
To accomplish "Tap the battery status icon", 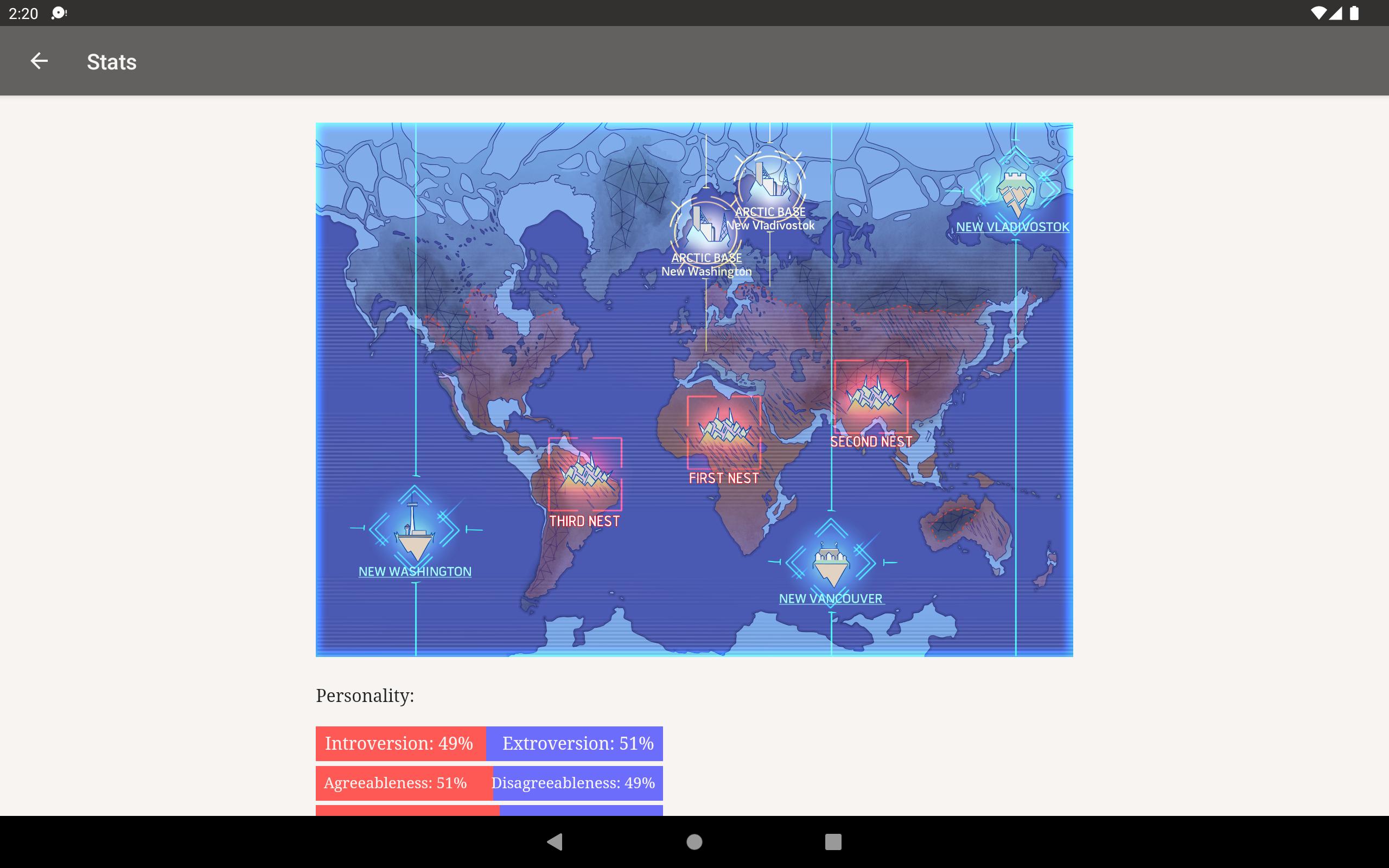I will (1354, 12).
